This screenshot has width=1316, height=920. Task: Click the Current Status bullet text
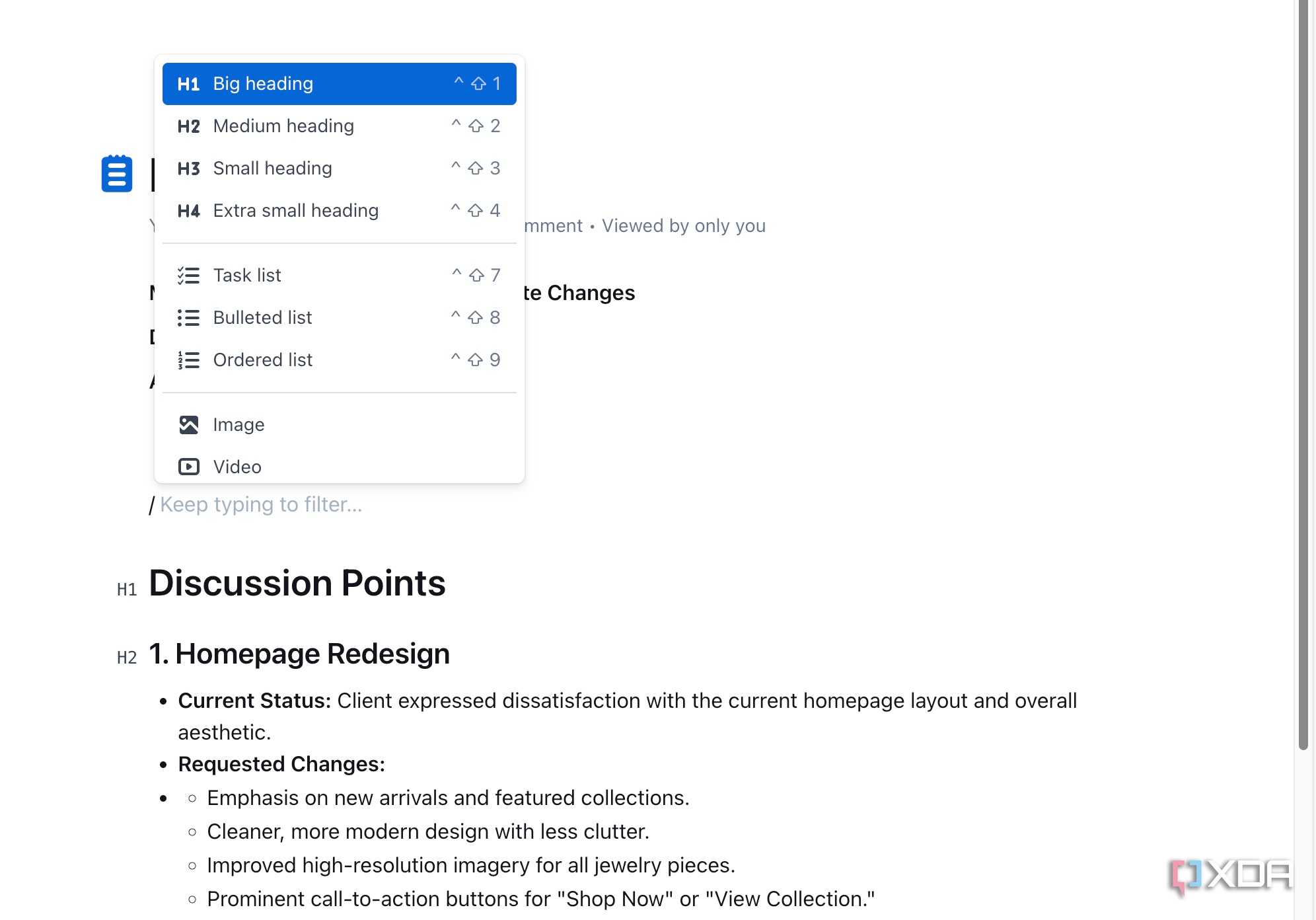628,716
